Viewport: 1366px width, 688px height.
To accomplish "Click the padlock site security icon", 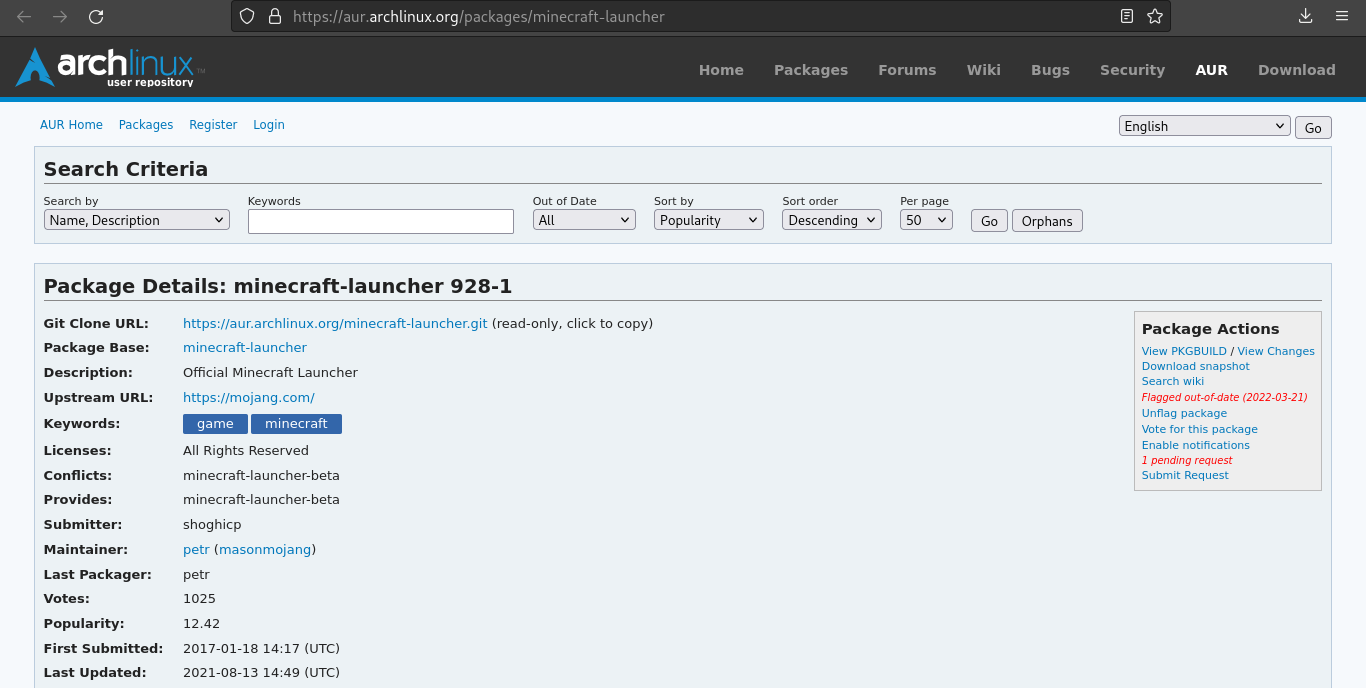I will pos(274,17).
